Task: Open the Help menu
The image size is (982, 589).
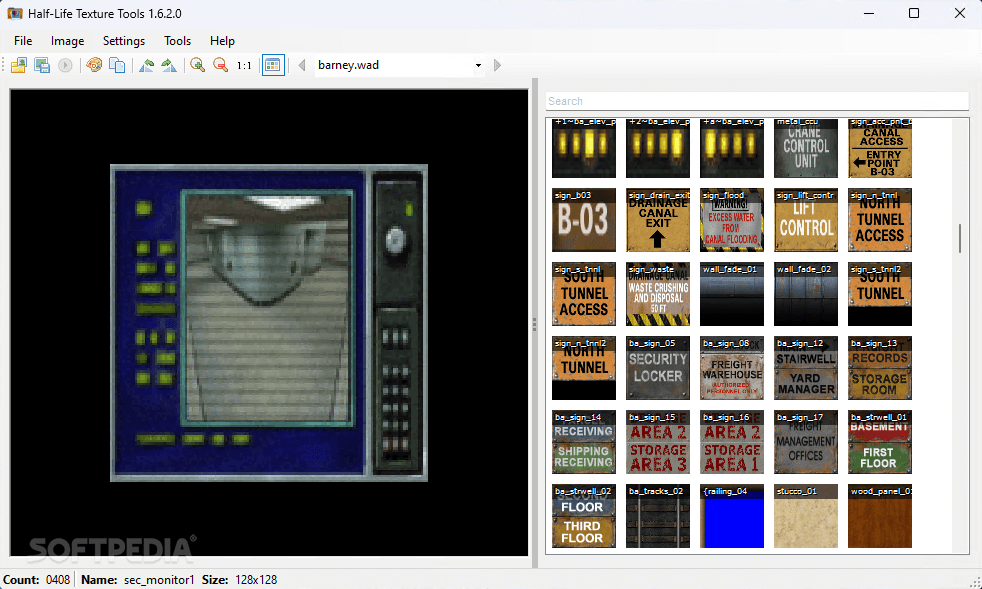Action: (222, 41)
